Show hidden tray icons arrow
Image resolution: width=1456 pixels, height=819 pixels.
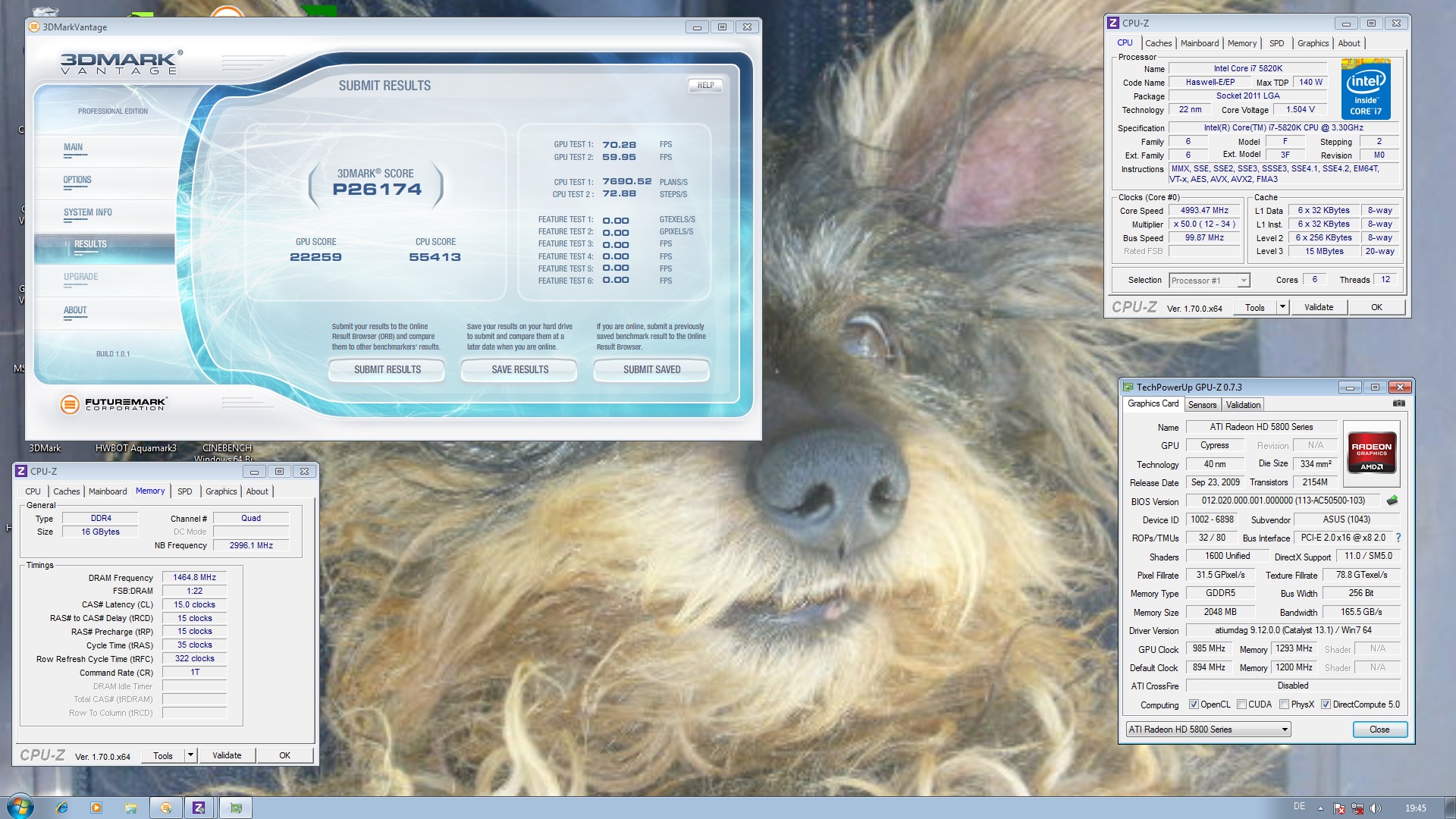1320,808
